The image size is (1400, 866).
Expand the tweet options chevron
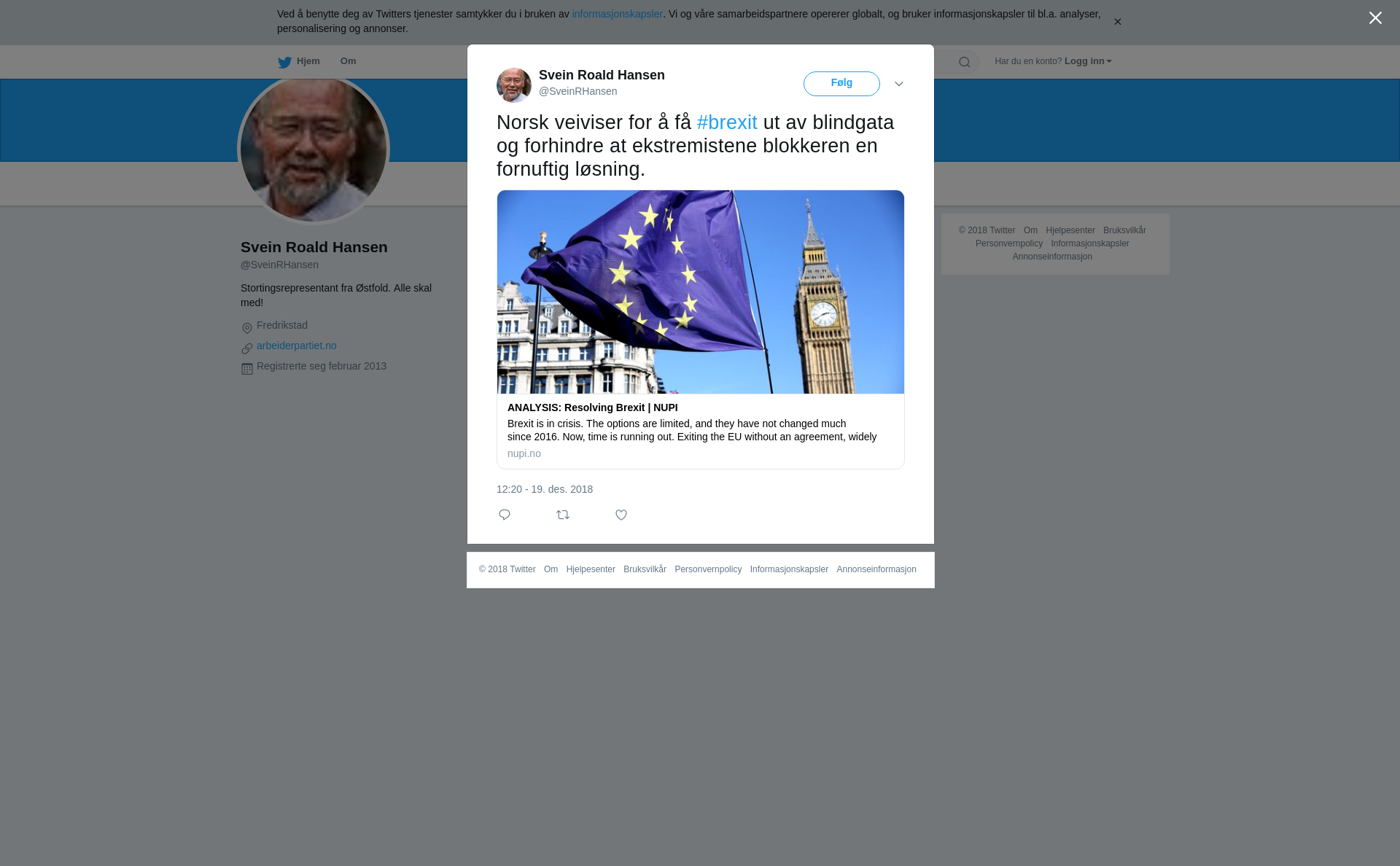click(899, 84)
